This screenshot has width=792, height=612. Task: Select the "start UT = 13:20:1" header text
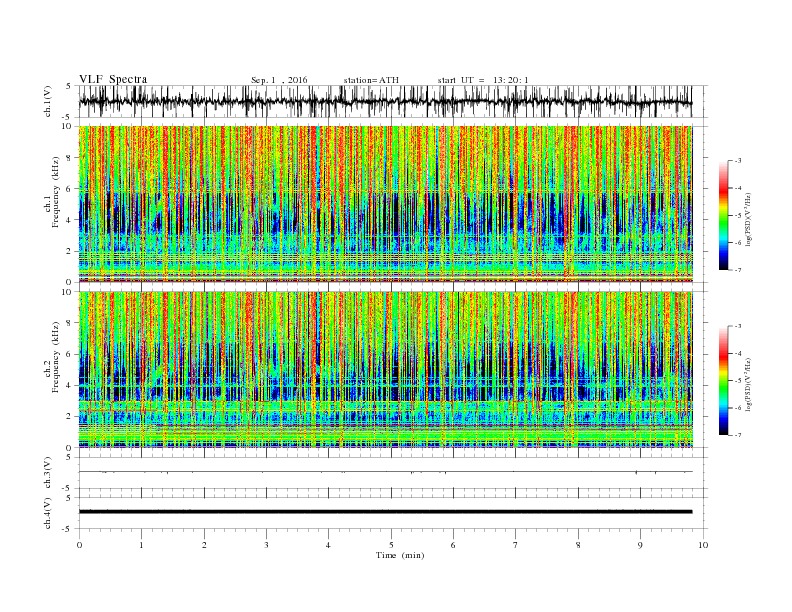(483, 80)
